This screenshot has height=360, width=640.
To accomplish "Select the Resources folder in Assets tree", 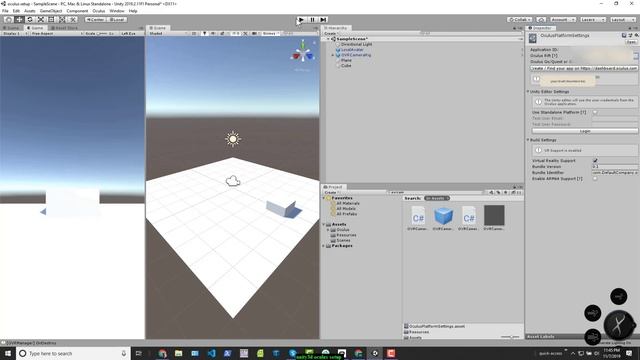I will point(346,235).
